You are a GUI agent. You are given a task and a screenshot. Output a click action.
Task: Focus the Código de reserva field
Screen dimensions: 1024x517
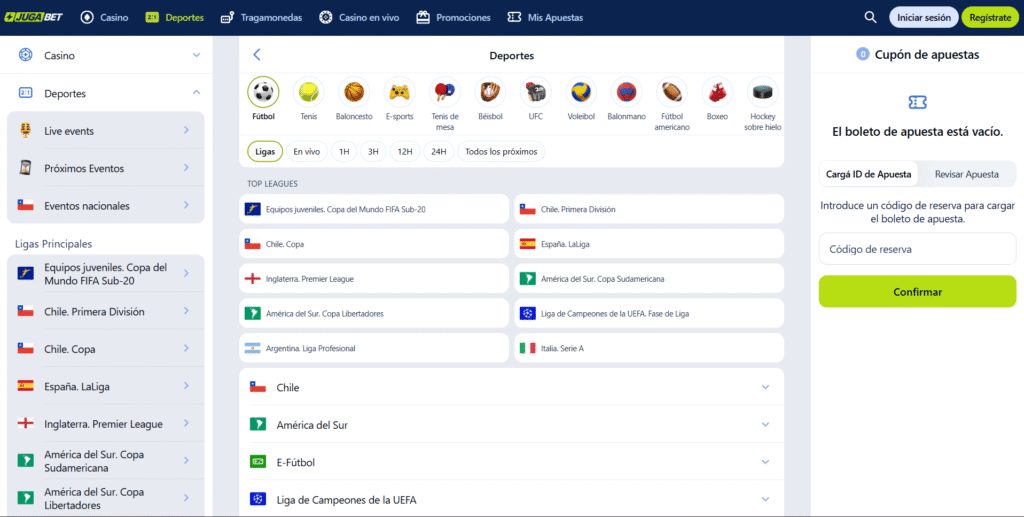[918, 249]
